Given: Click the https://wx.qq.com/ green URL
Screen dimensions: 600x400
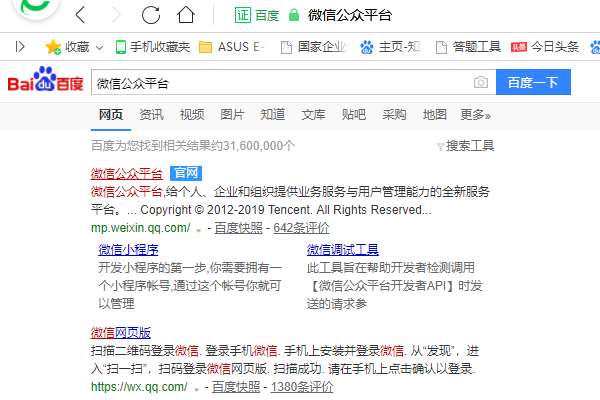Looking at the screenshot, I should [x=139, y=387].
